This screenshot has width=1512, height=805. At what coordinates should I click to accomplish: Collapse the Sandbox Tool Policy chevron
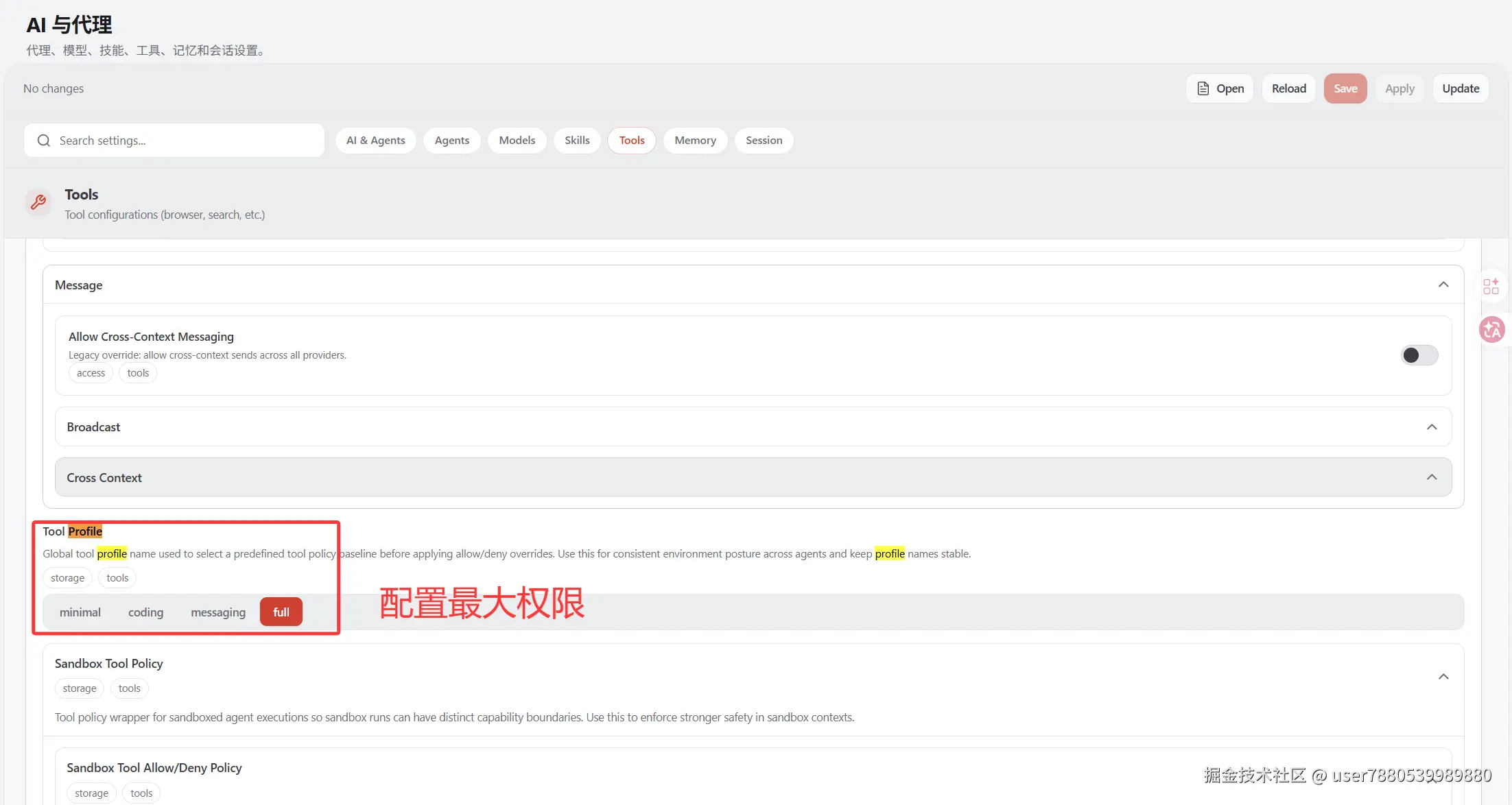pos(1443,677)
